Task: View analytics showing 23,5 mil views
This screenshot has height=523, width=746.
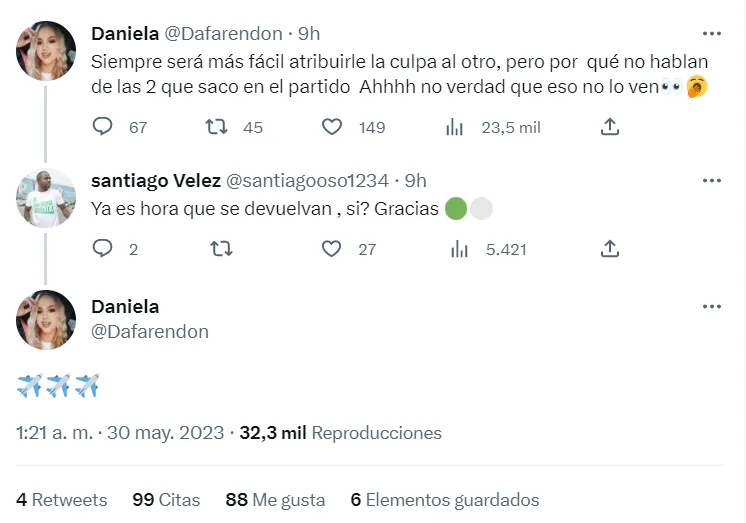Action: (454, 127)
